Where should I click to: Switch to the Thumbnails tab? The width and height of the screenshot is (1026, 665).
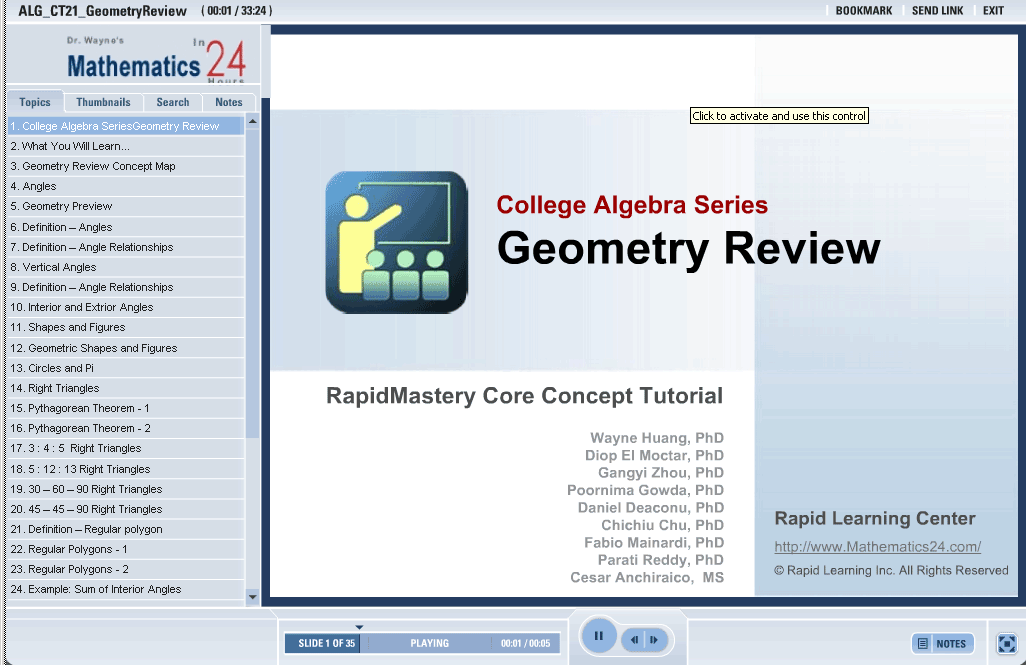(x=103, y=102)
